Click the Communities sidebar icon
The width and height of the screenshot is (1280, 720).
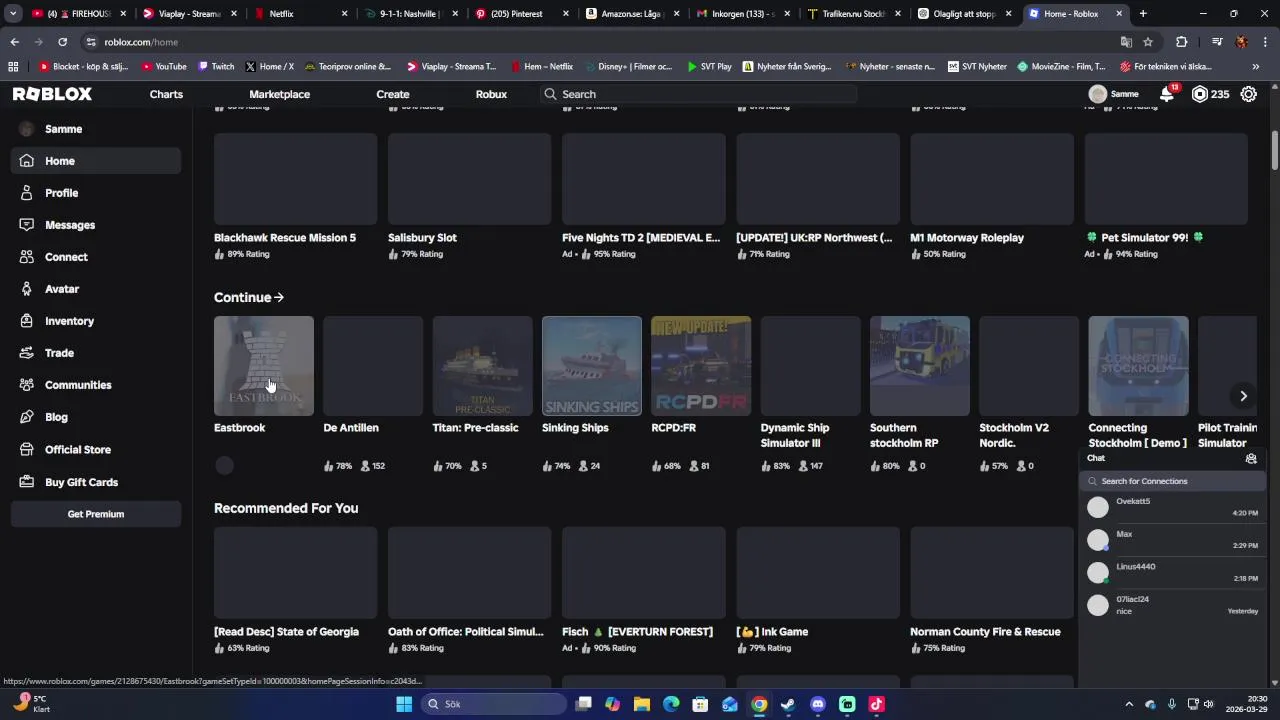(27, 385)
